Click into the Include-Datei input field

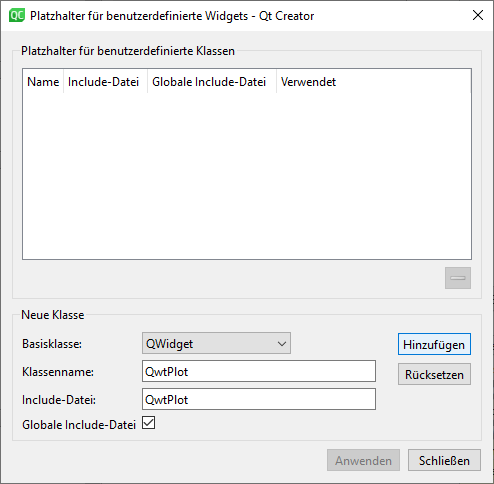[259, 399]
